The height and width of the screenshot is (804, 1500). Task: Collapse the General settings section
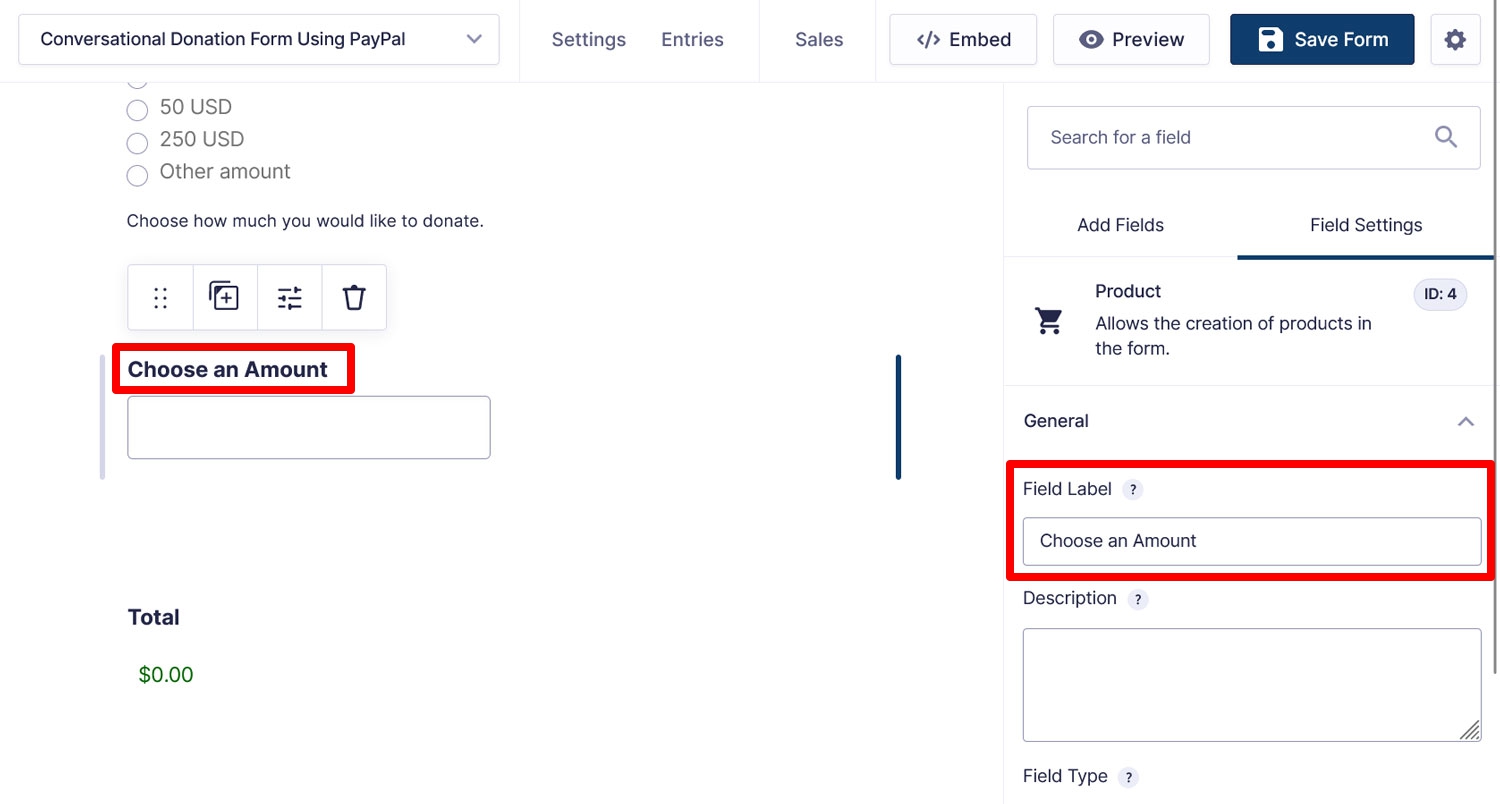click(x=1466, y=421)
